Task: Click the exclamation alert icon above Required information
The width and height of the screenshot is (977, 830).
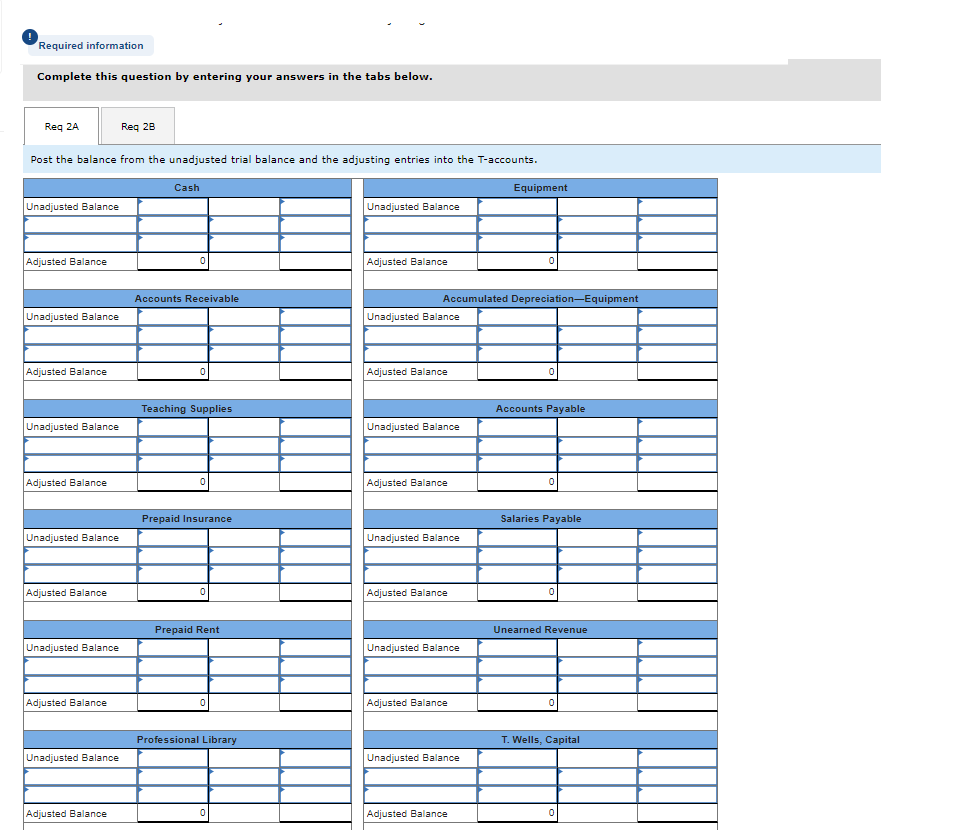Action: [29, 36]
